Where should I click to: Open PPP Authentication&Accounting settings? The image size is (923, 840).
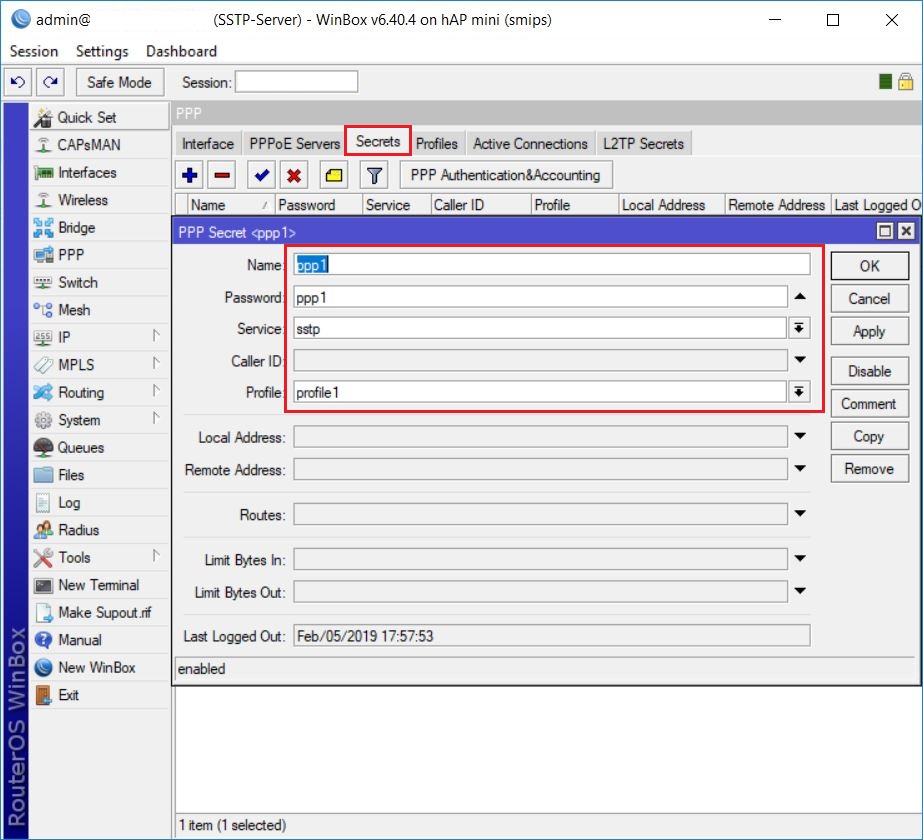(x=506, y=175)
